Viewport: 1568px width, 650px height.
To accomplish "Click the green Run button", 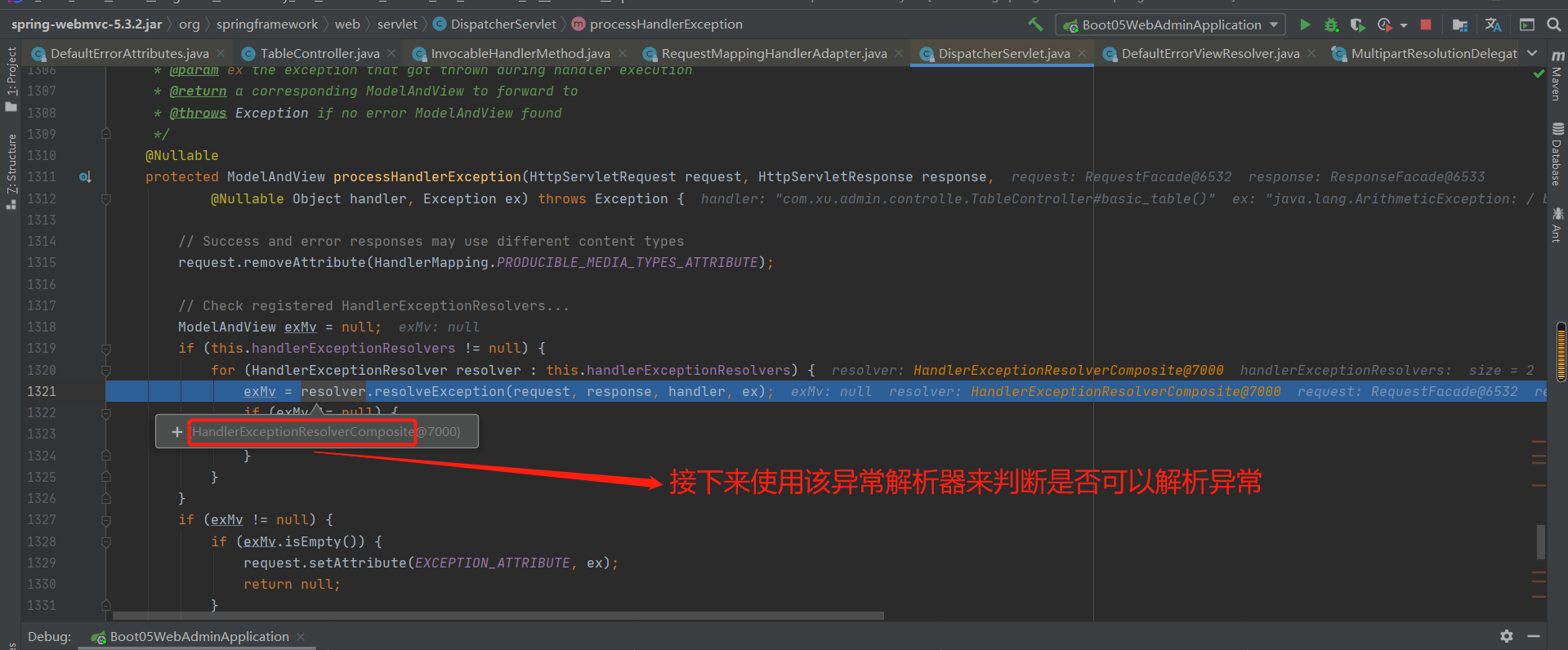I will pyautogui.click(x=1305, y=24).
